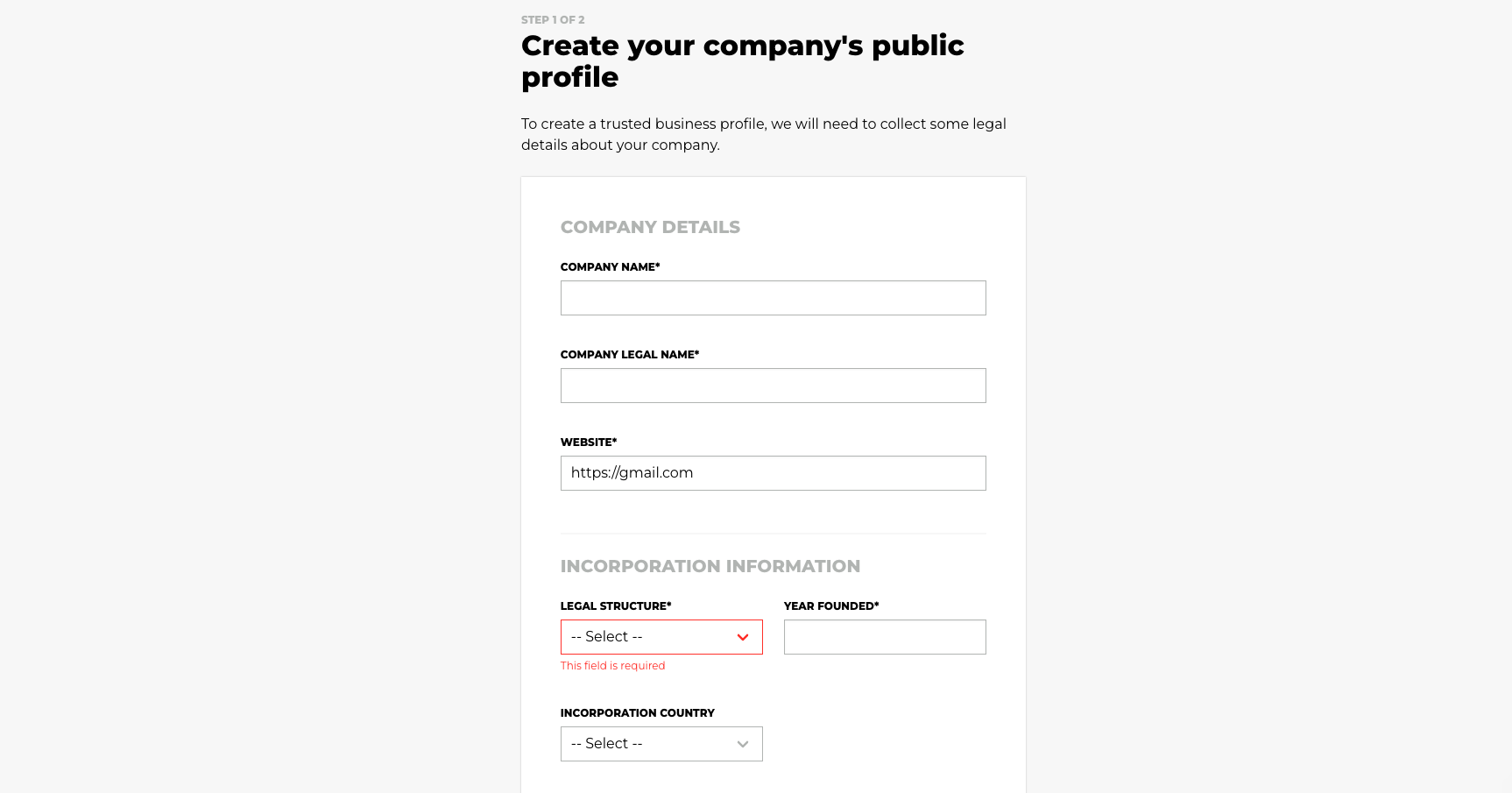Viewport: 1512px width, 793px height.
Task: Click the COMPANY DETAILS section heading
Action: [650, 227]
